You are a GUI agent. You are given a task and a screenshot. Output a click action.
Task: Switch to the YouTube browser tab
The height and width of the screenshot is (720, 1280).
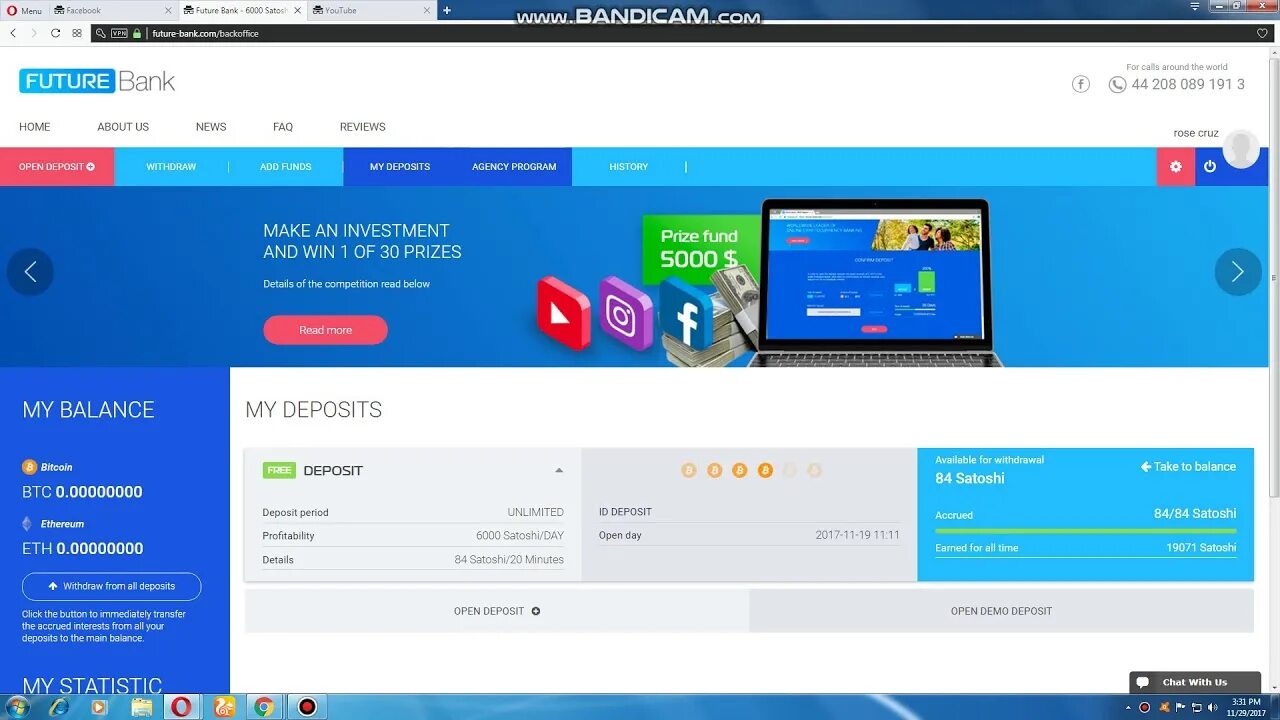[x=370, y=10]
